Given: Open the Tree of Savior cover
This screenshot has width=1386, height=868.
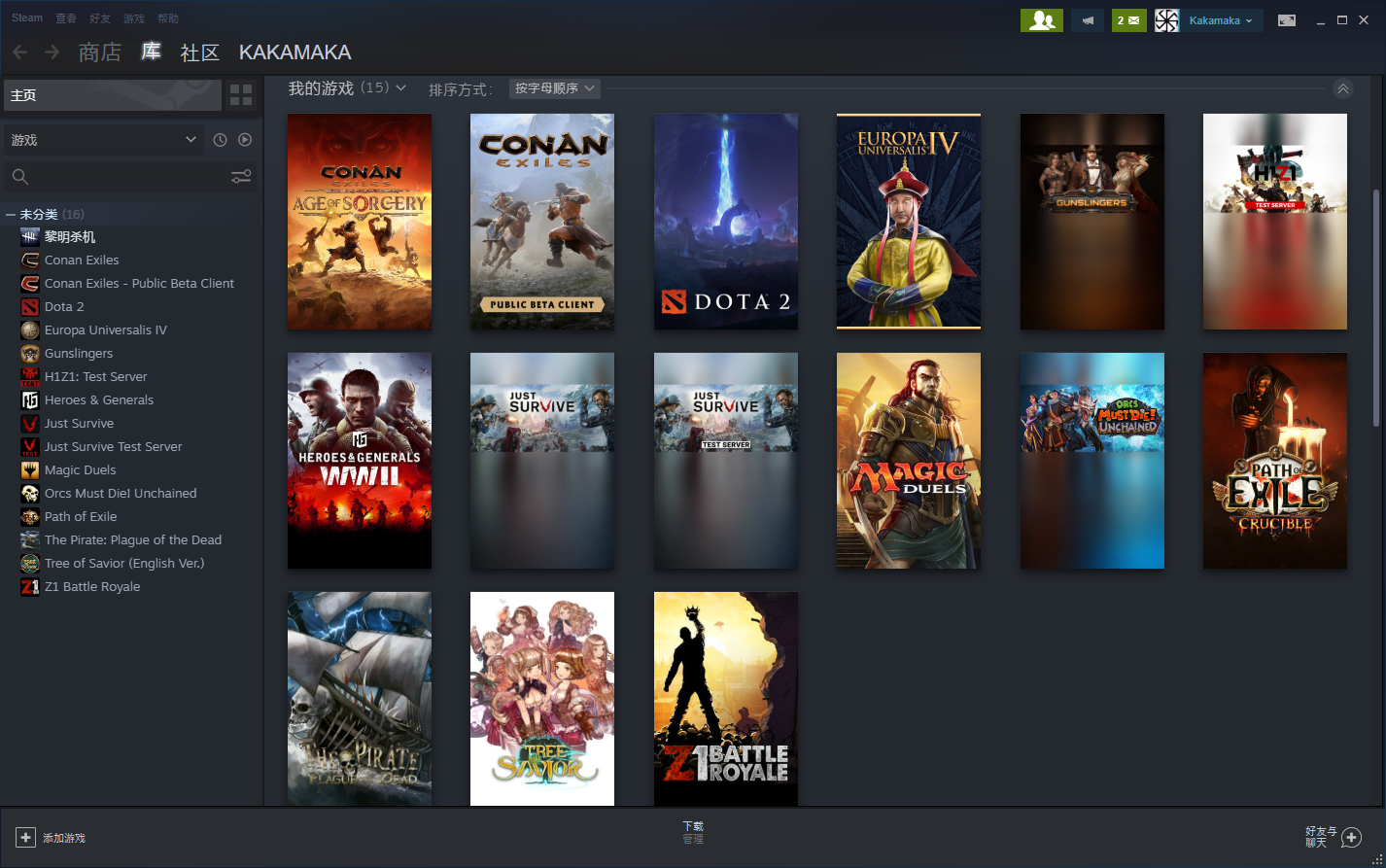Looking at the screenshot, I should (x=542, y=699).
